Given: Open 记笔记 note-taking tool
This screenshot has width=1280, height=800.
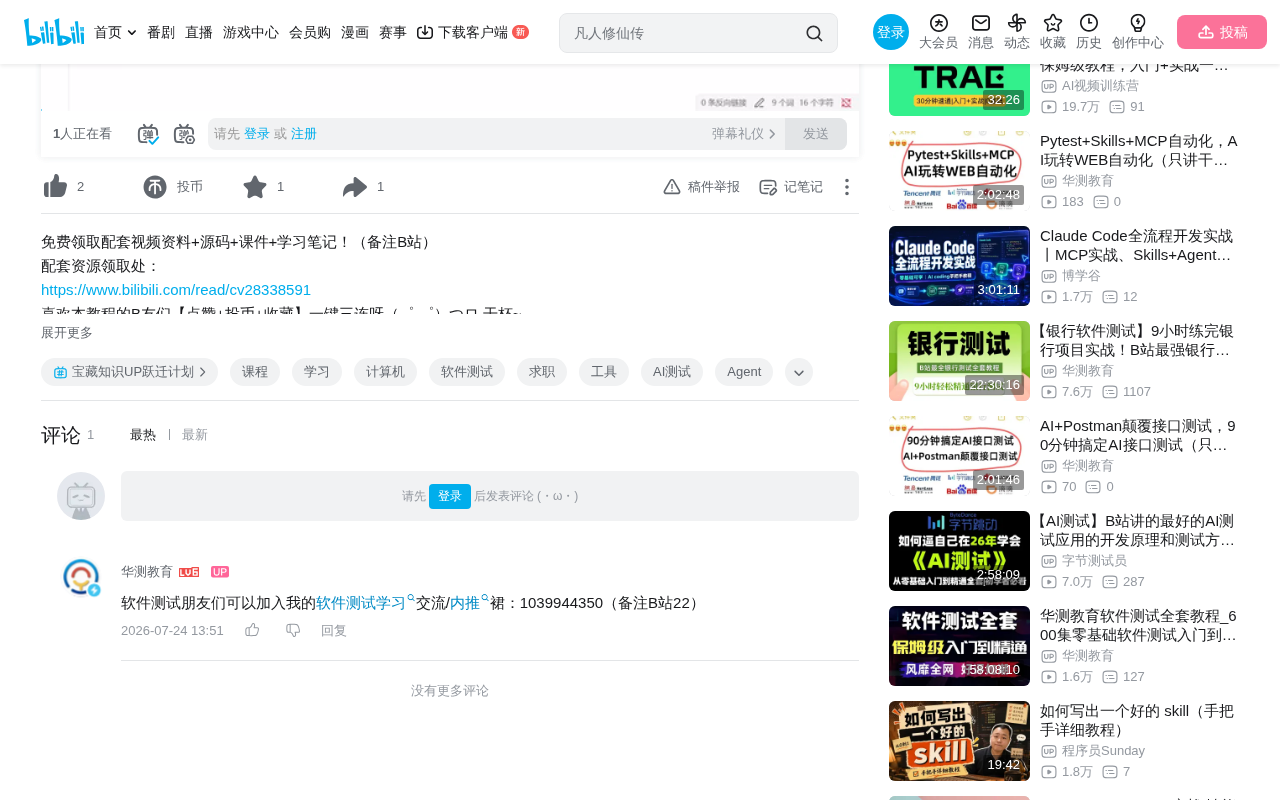Looking at the screenshot, I should pyautogui.click(x=791, y=187).
